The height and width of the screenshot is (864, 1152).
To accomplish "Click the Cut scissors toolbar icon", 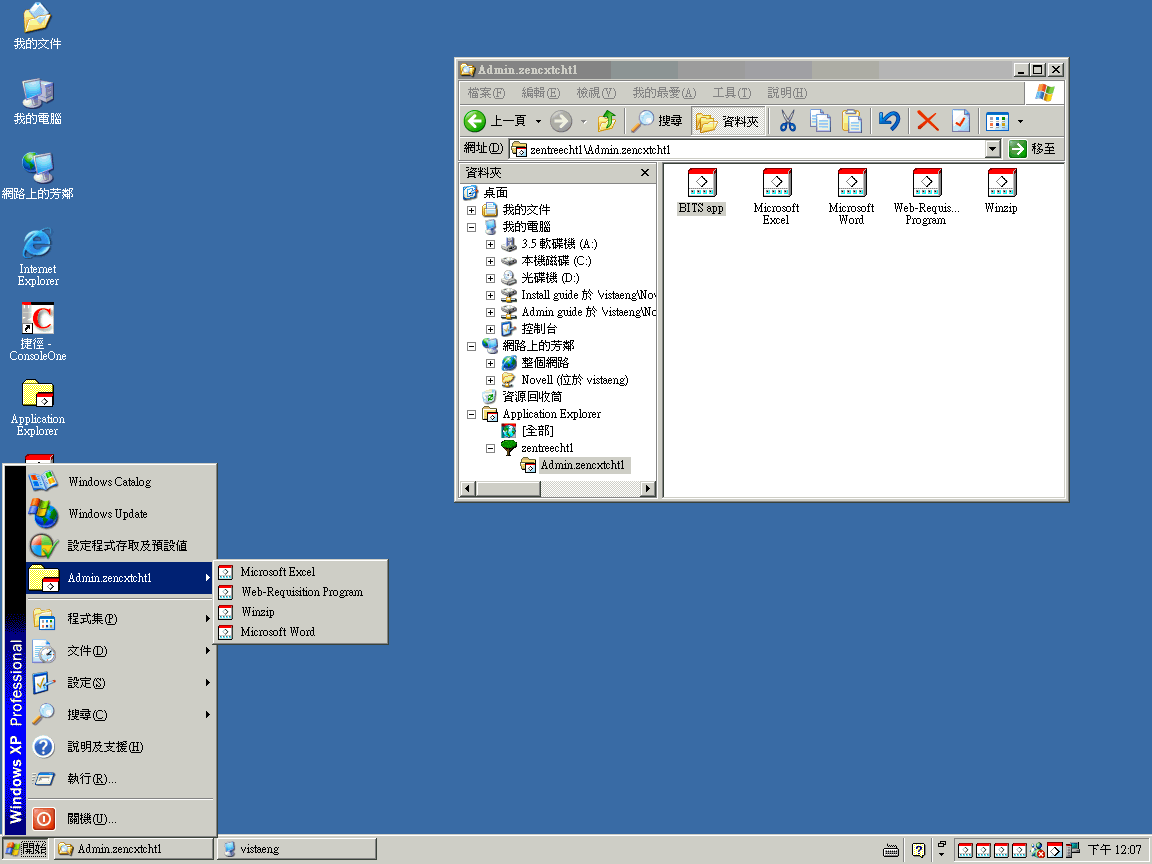I will click(787, 121).
